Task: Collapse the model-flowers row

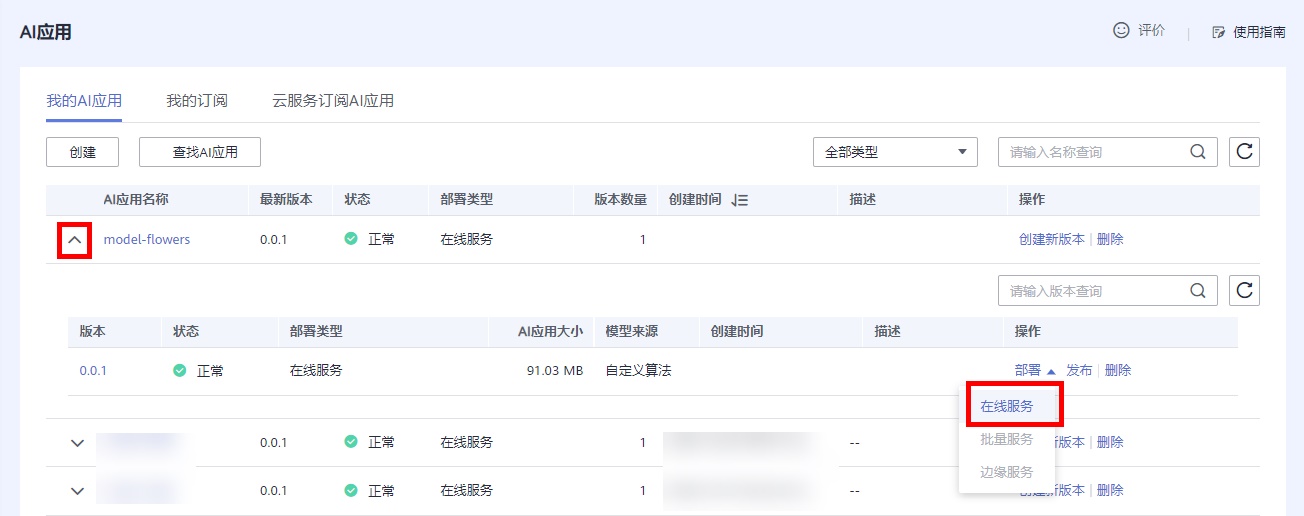Action: tap(75, 240)
